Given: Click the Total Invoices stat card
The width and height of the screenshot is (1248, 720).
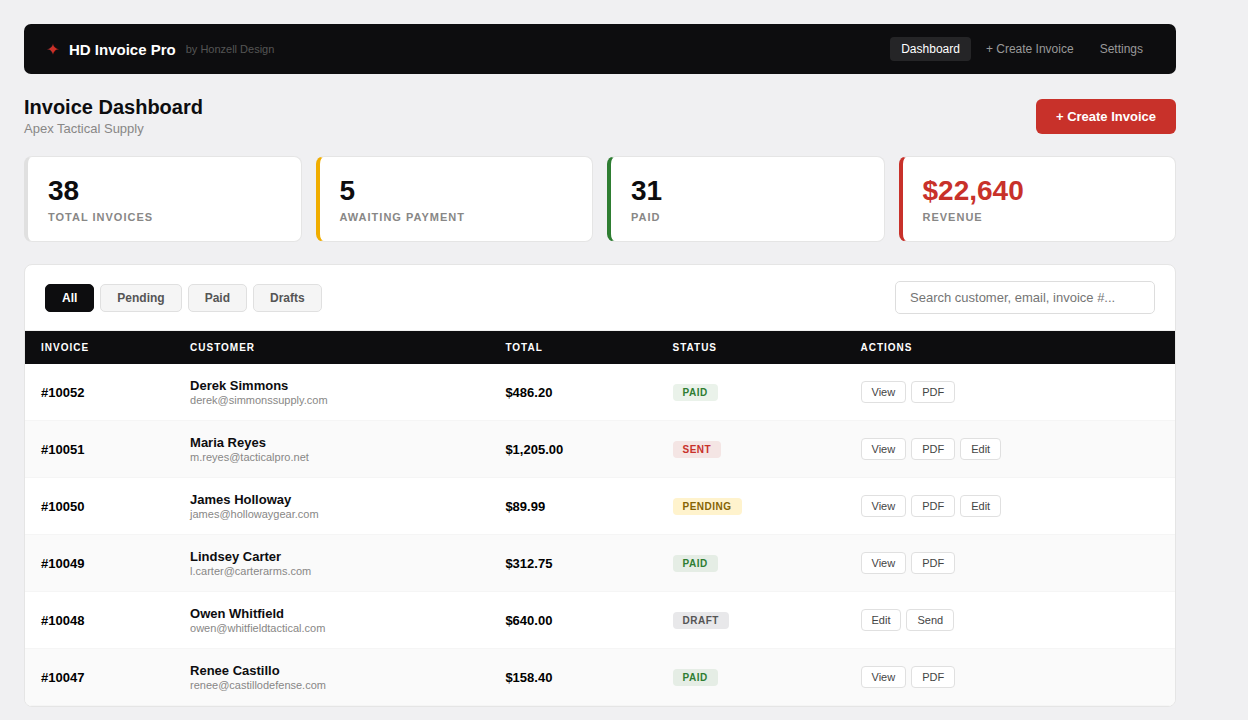Looking at the screenshot, I should pyautogui.click(x=163, y=199).
